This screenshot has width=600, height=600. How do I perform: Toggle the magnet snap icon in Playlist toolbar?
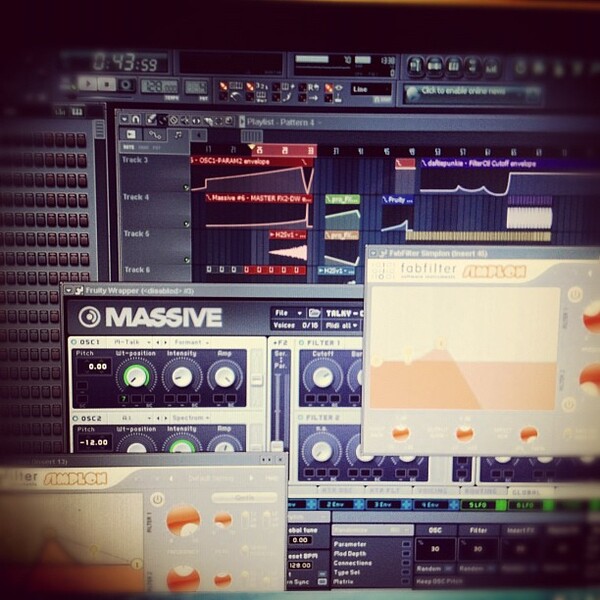(x=136, y=120)
